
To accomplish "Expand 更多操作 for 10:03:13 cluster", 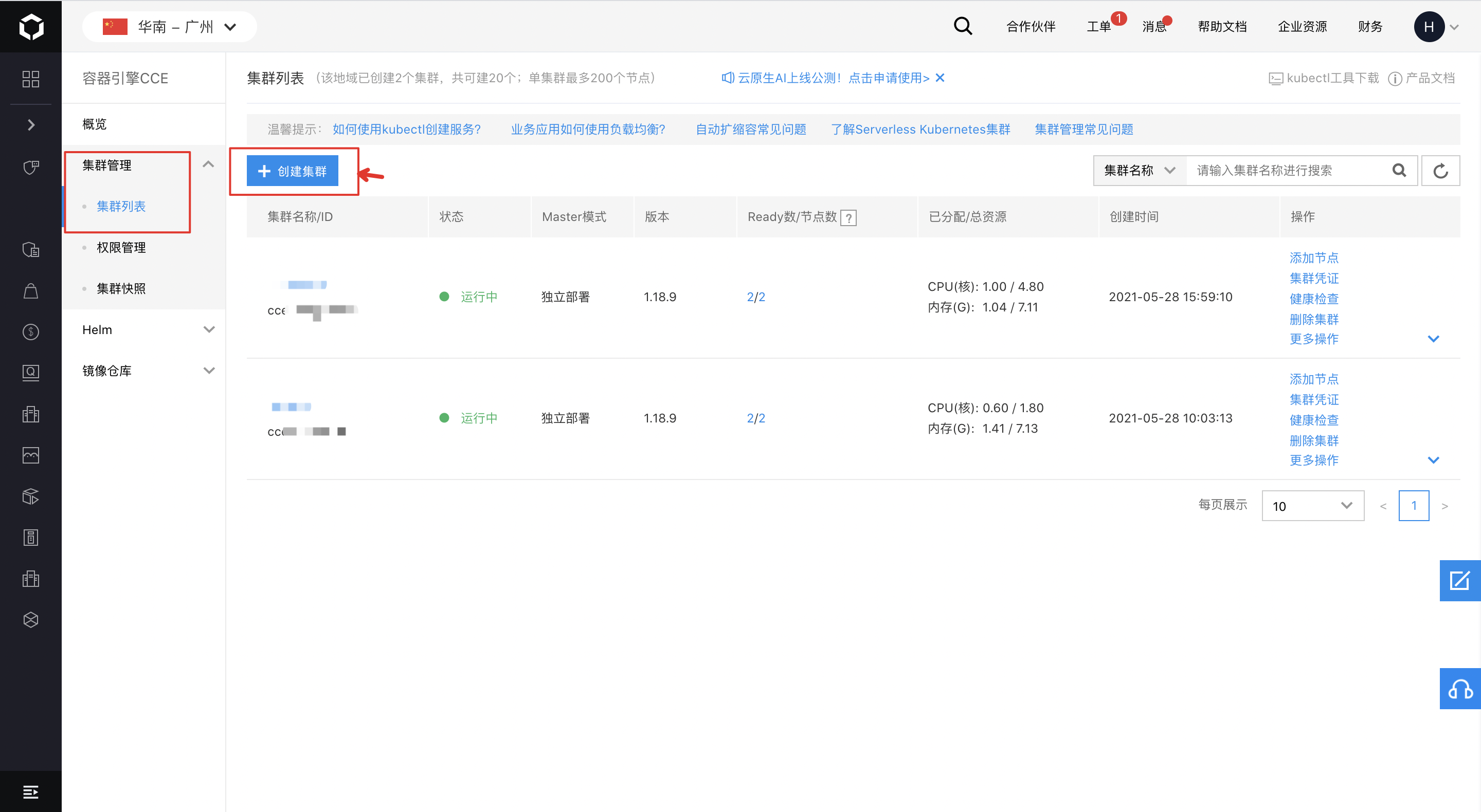I will 1433,460.
